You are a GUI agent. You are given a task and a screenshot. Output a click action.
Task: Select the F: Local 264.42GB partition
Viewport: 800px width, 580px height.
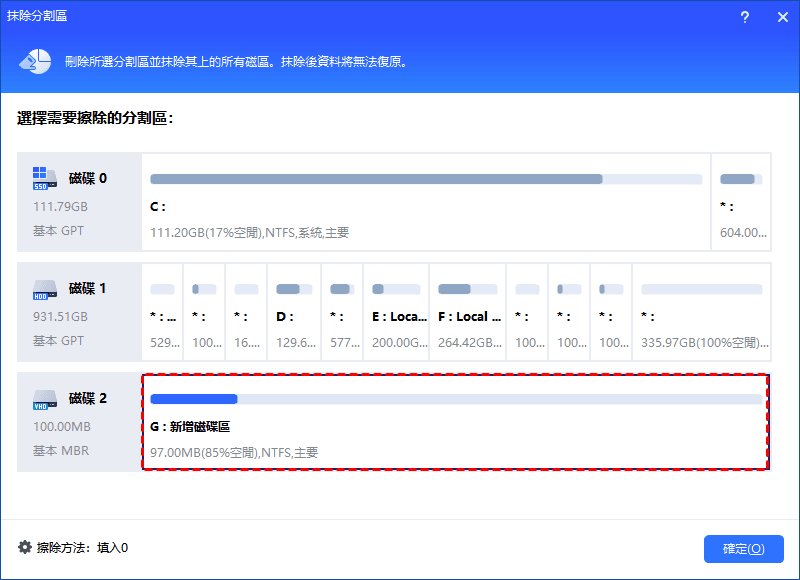tap(467, 316)
